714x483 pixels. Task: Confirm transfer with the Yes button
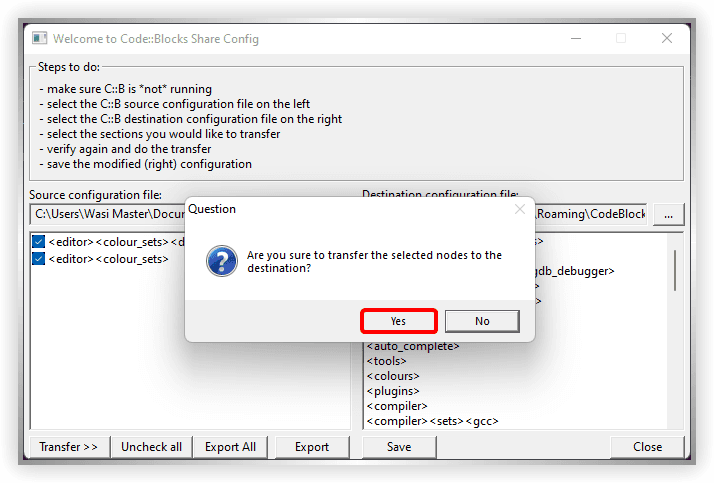click(398, 321)
